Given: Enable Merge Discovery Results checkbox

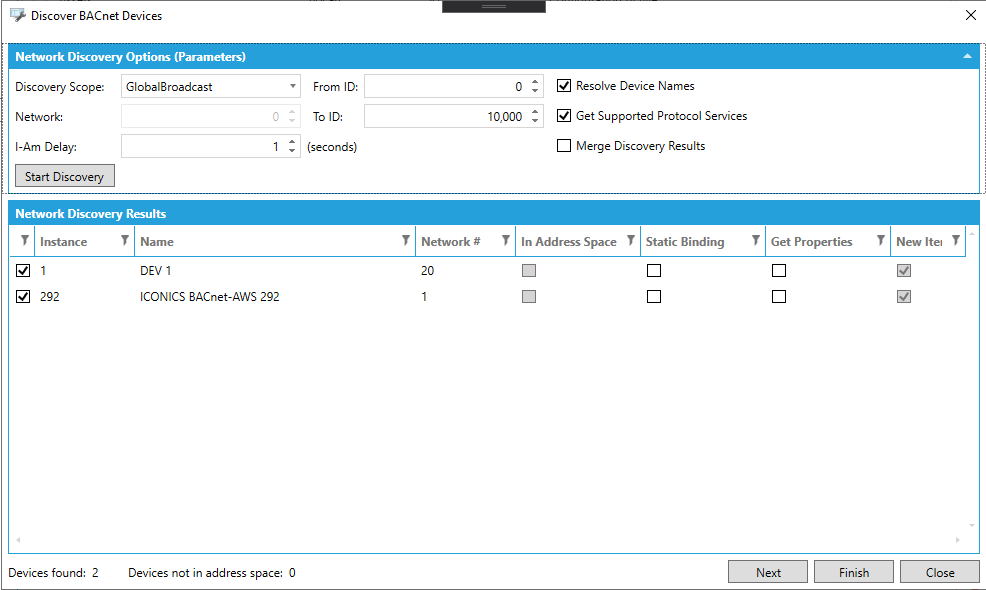Looking at the screenshot, I should pos(564,146).
